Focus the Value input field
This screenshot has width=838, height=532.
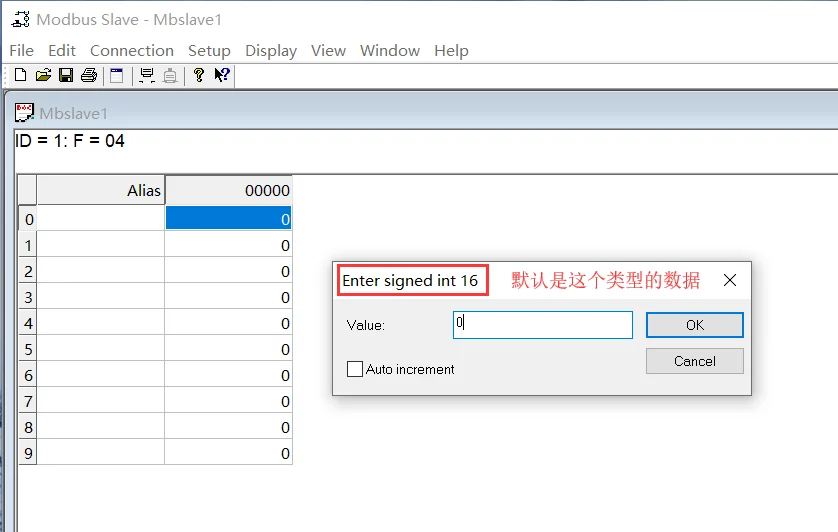[542, 325]
